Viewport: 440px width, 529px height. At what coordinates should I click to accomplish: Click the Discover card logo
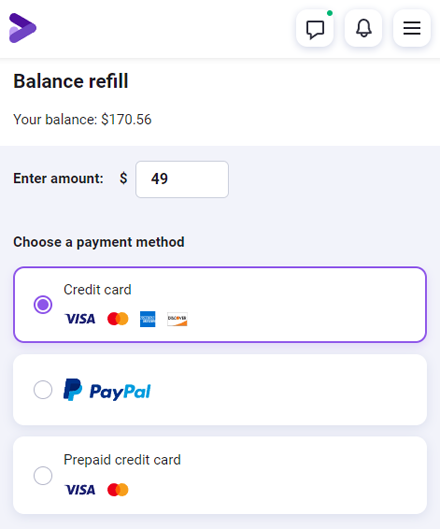pyautogui.click(x=177, y=319)
